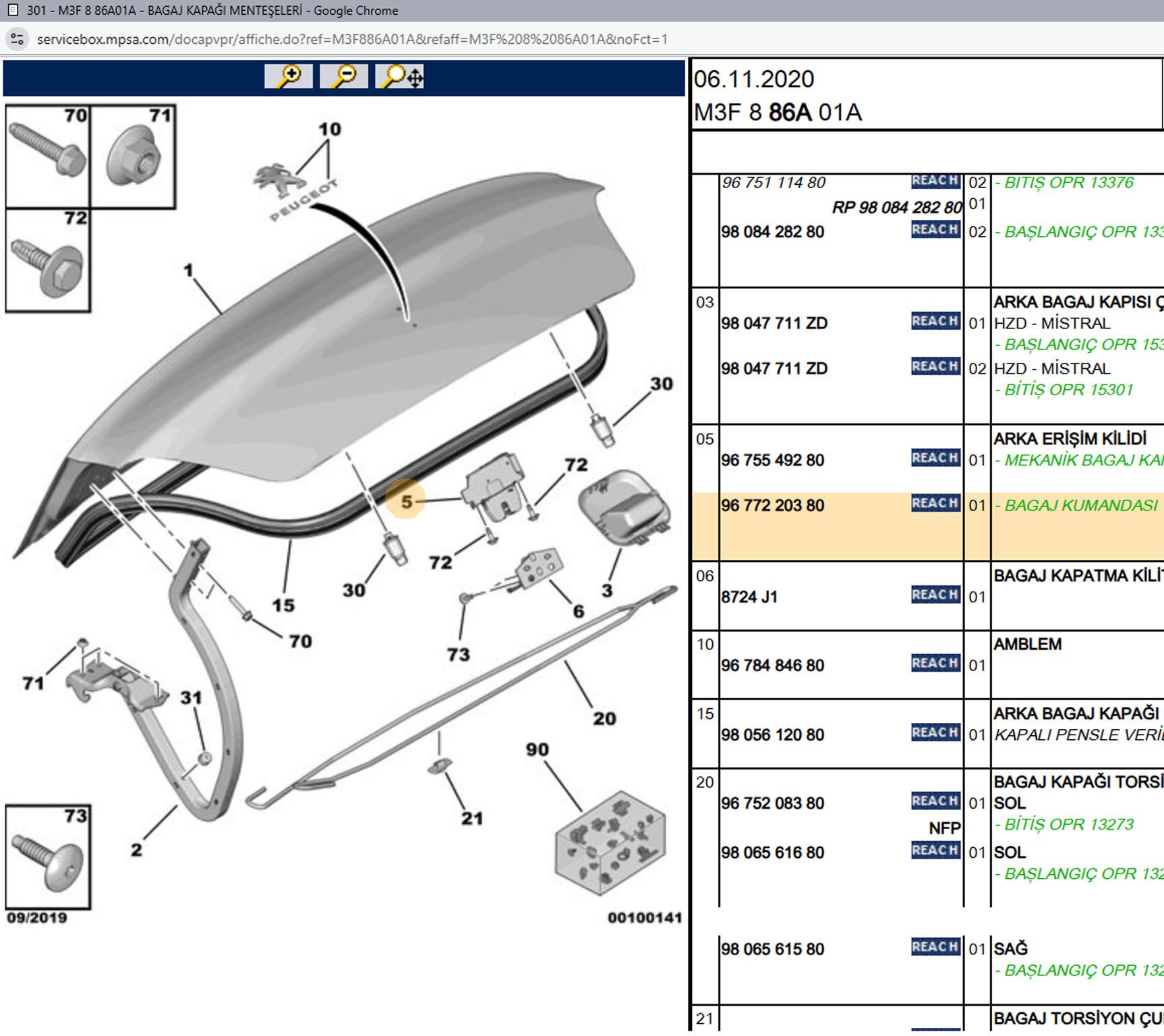Click the zoom out magnifier icon
Image resolution: width=1164 pixels, height=1036 pixels.
coord(344,76)
